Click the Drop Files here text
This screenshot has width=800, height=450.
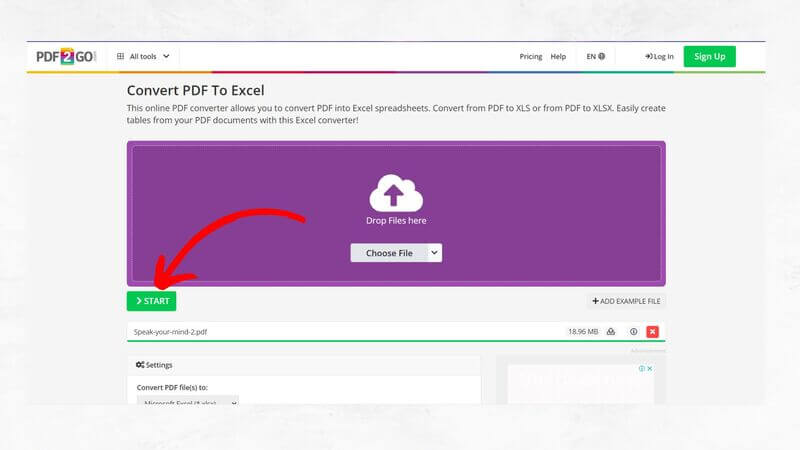pos(396,220)
